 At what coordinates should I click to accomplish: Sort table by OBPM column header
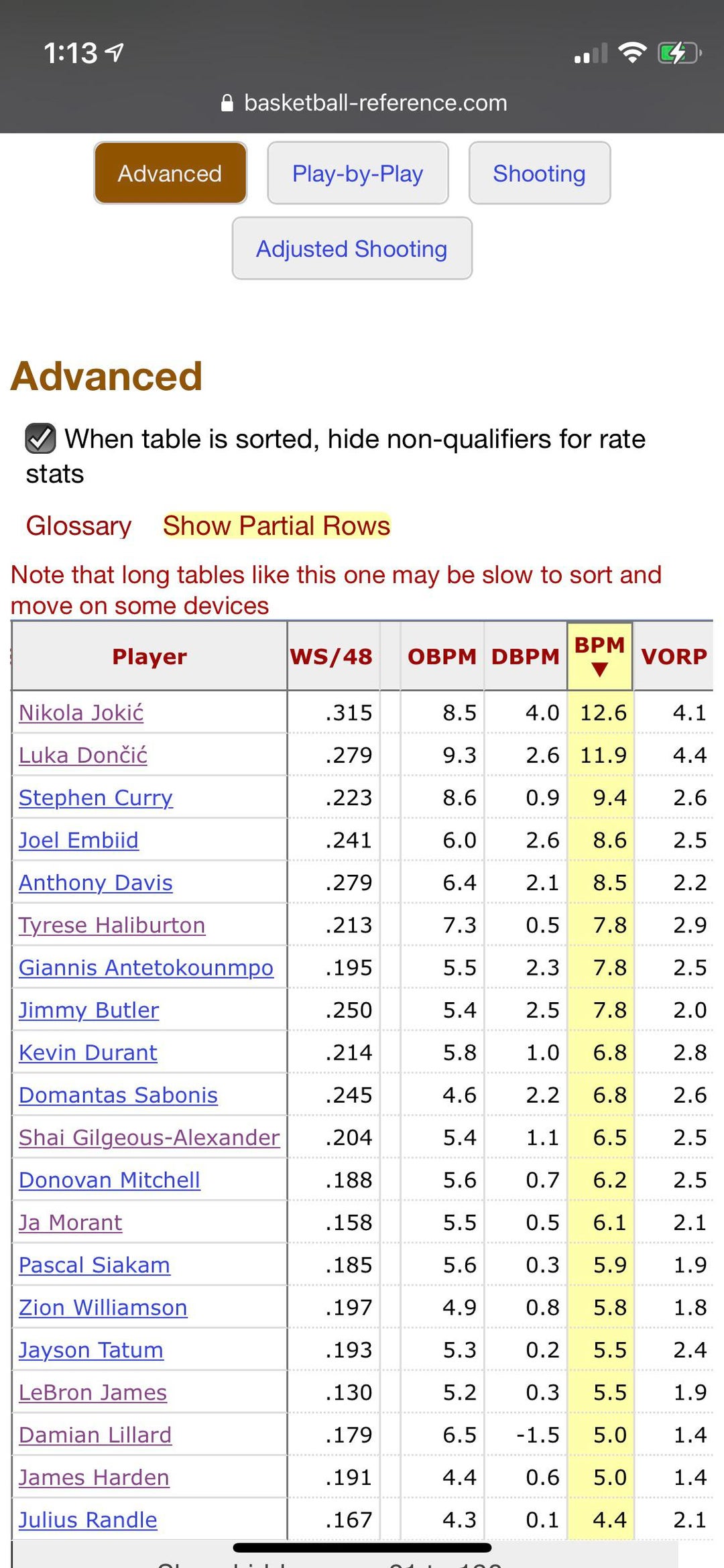point(442,656)
